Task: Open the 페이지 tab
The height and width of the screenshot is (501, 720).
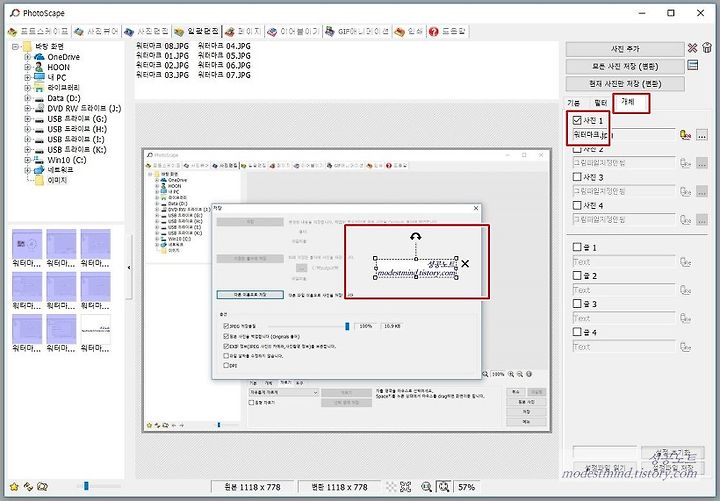Action: click(243, 31)
